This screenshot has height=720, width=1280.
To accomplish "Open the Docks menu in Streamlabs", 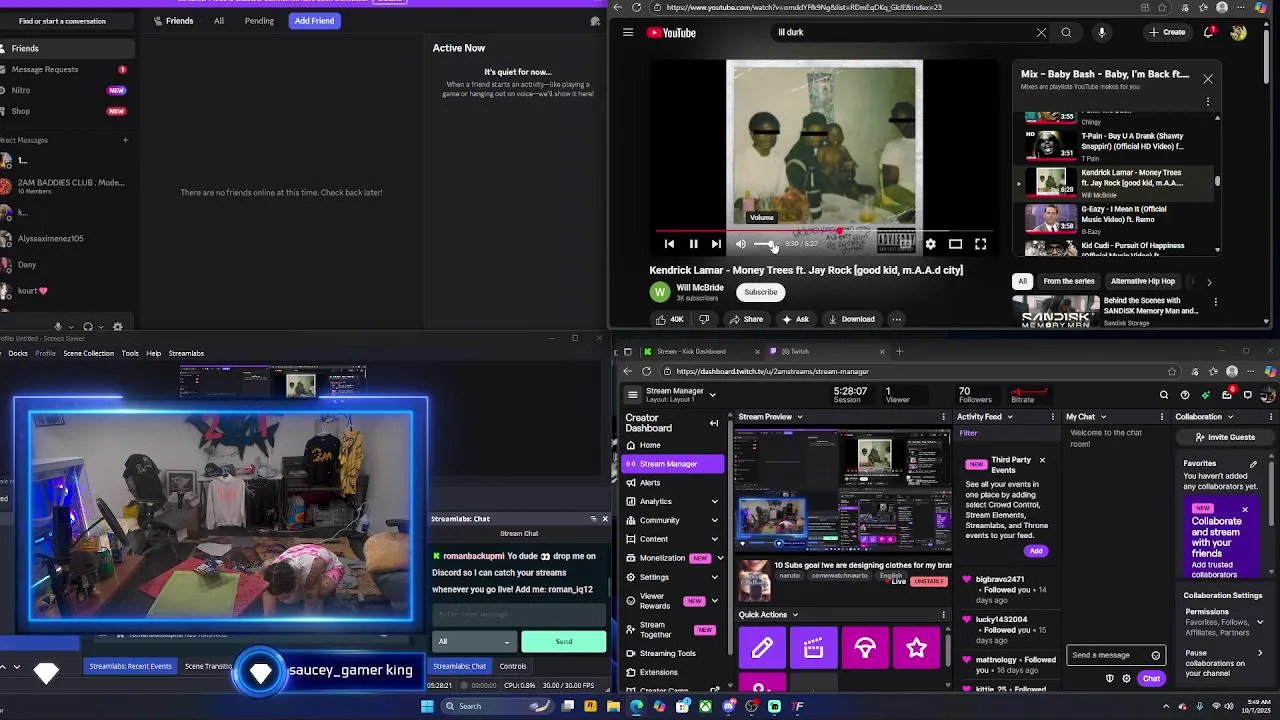I will pyautogui.click(x=18, y=353).
